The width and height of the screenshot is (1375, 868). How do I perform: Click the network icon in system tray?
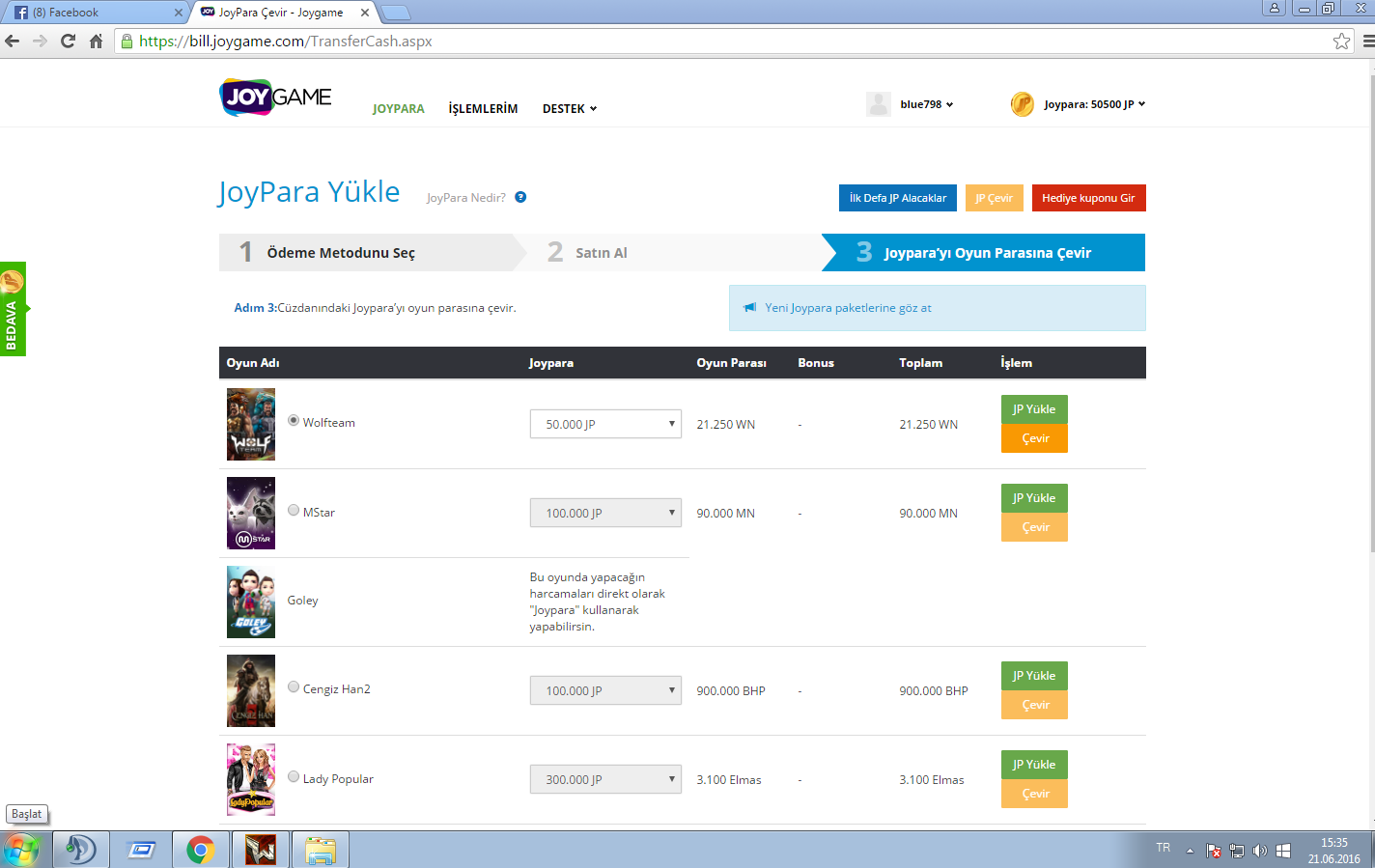[x=1237, y=851]
